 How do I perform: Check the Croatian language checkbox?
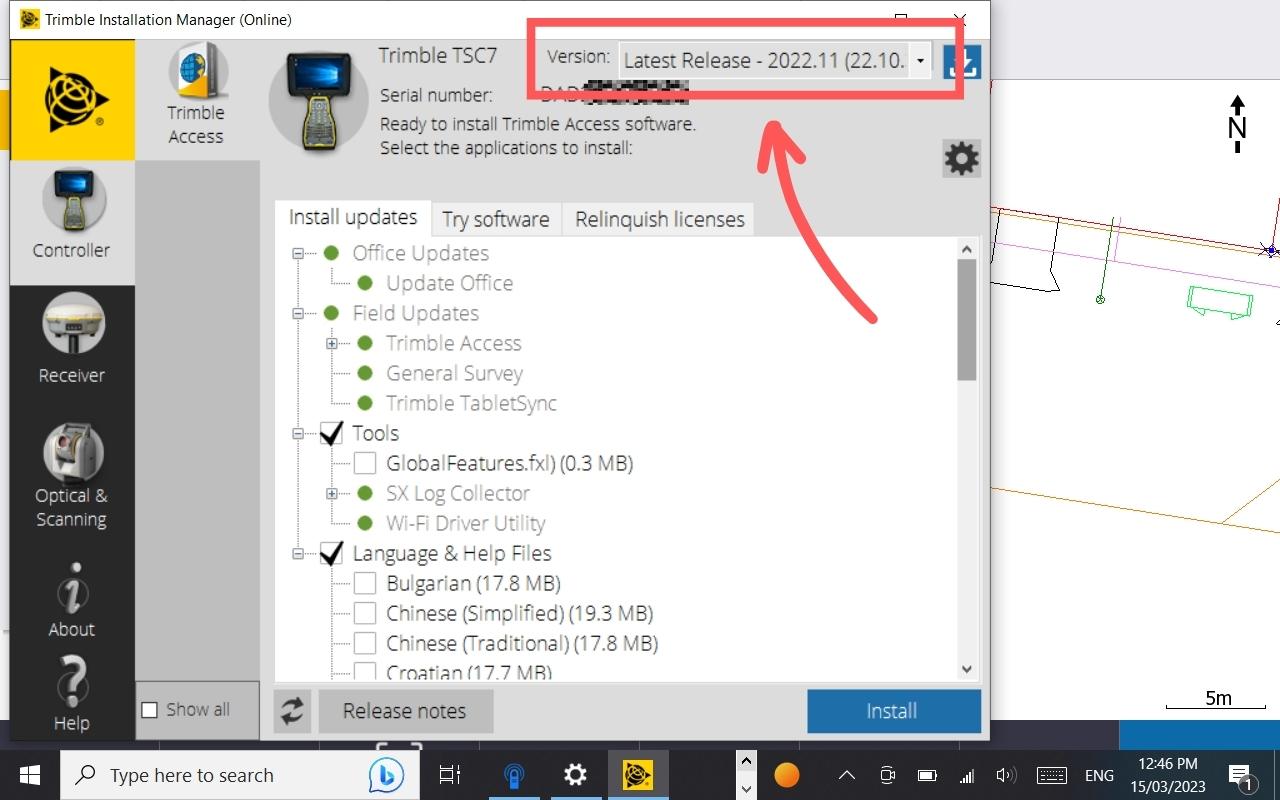point(365,672)
